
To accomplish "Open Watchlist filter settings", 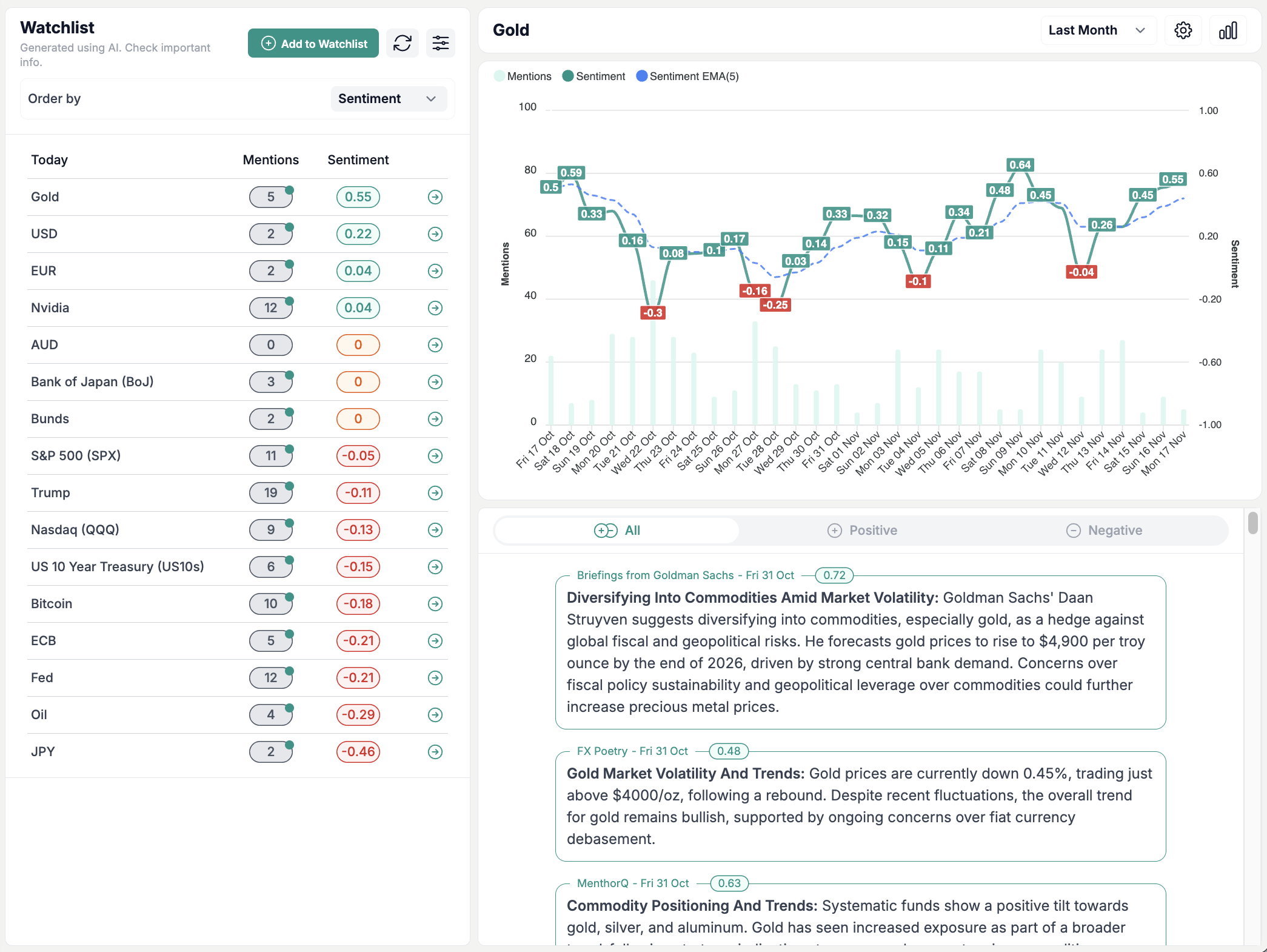I will click(441, 43).
